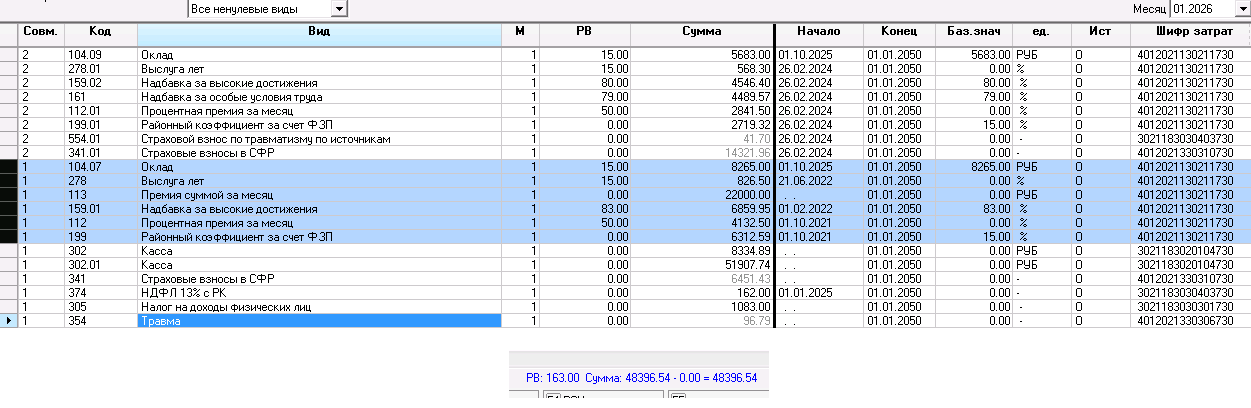
Task: Click the current-row pointer arrow beside Травма
Action: (x=9, y=321)
